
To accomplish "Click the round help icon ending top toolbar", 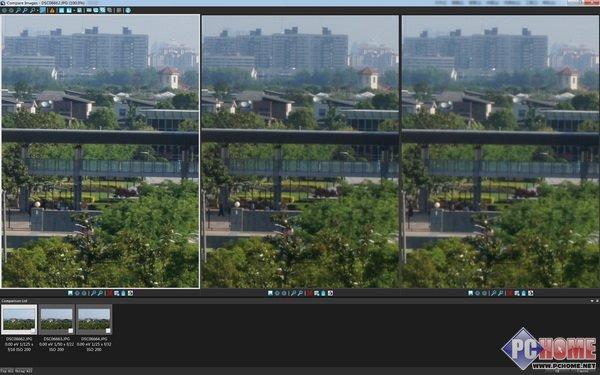I will coord(128,10).
